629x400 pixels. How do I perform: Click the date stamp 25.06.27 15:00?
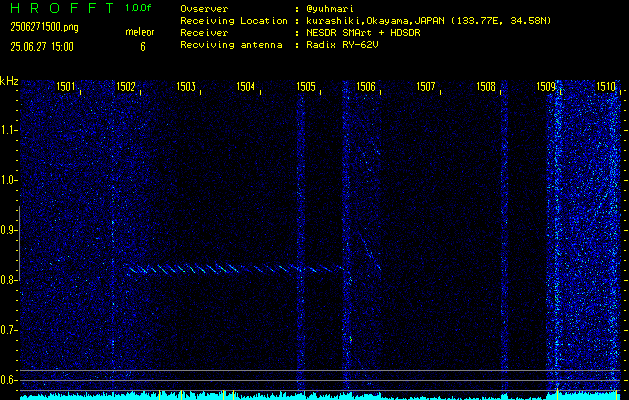(x=42, y=47)
